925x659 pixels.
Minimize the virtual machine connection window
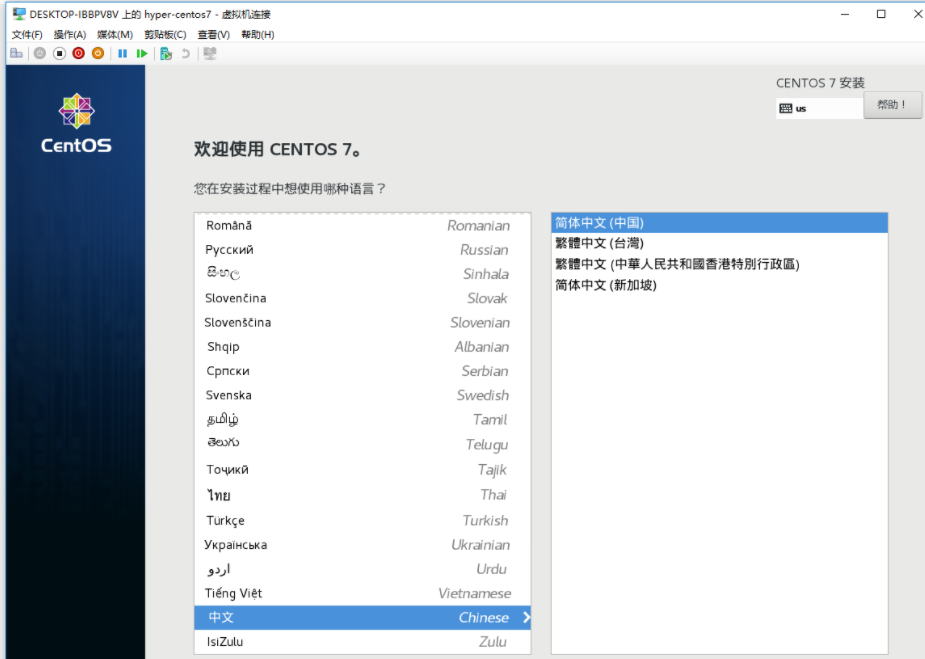(x=845, y=14)
